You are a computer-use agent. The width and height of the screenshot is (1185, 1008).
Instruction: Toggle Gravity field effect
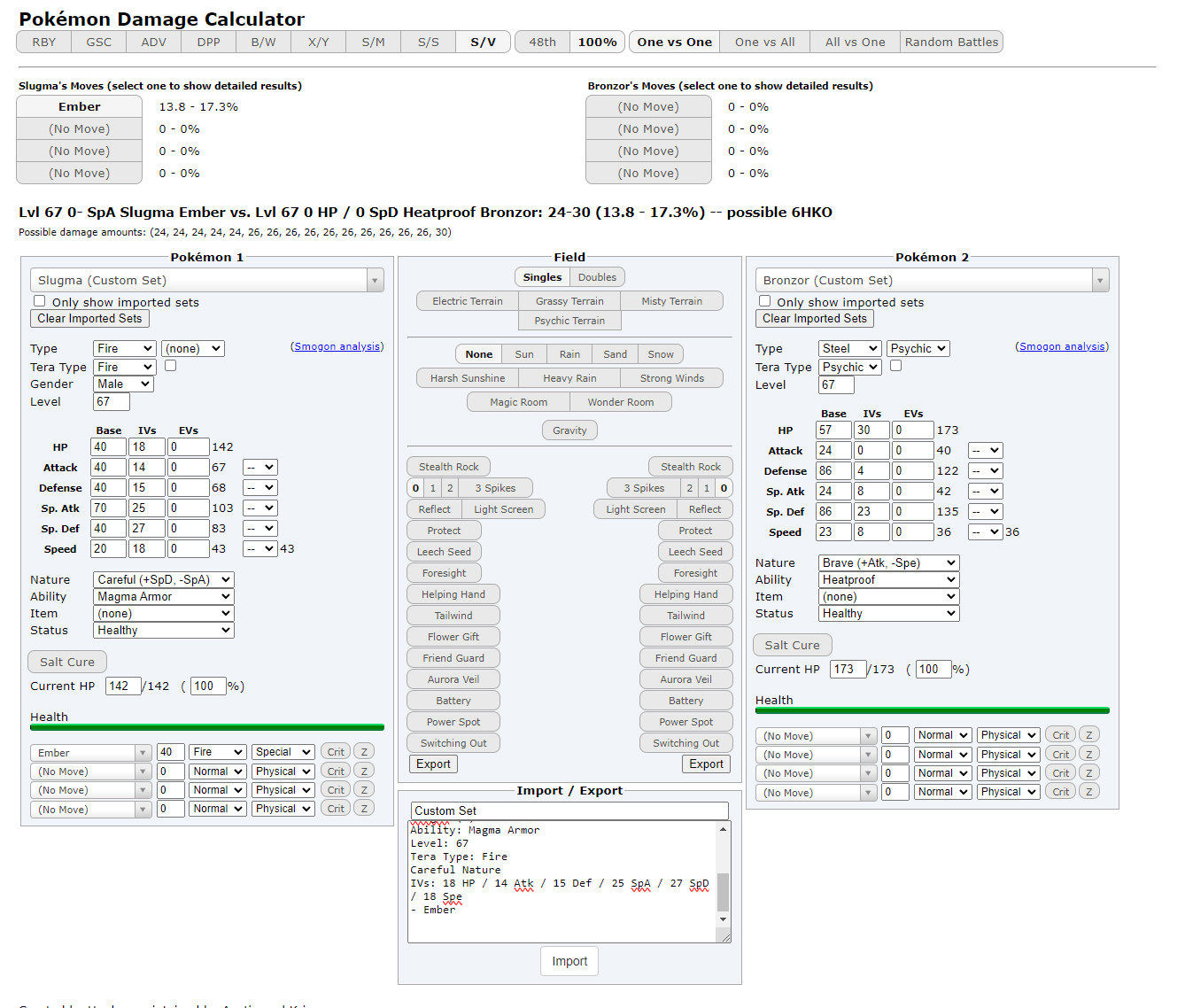(x=569, y=430)
